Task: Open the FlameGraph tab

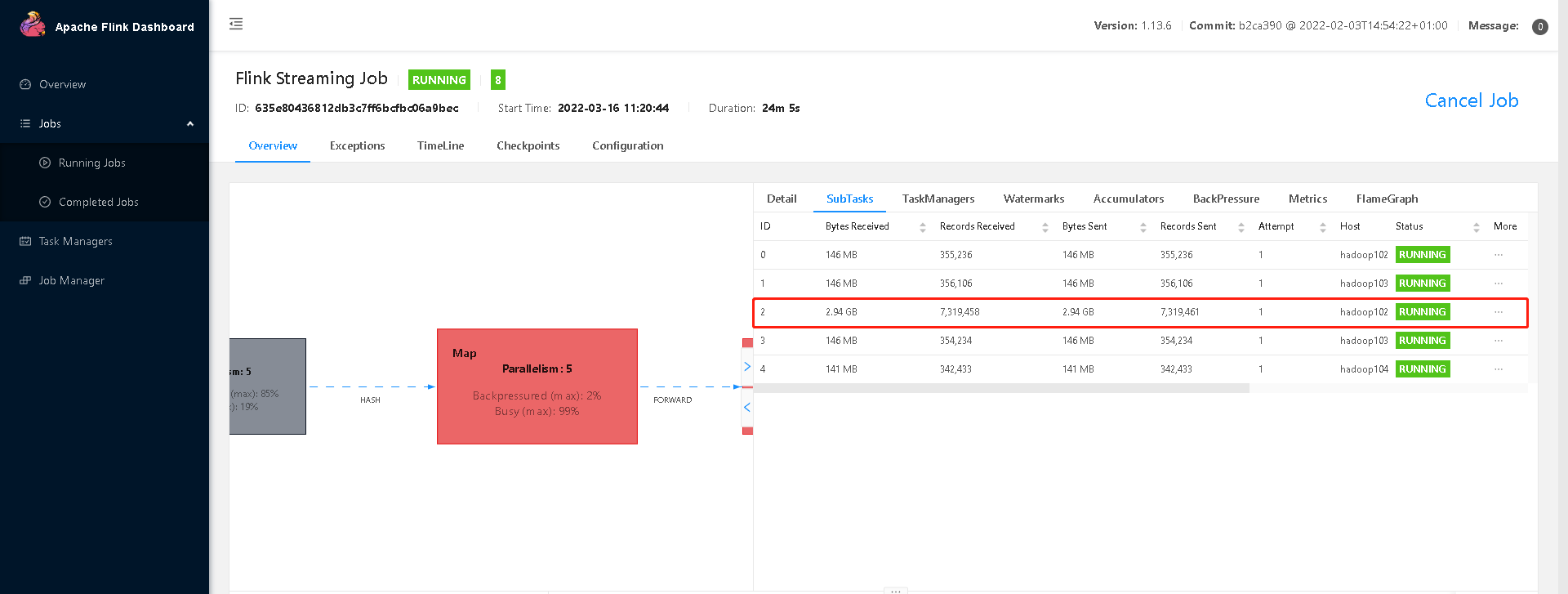Action: tap(1387, 199)
